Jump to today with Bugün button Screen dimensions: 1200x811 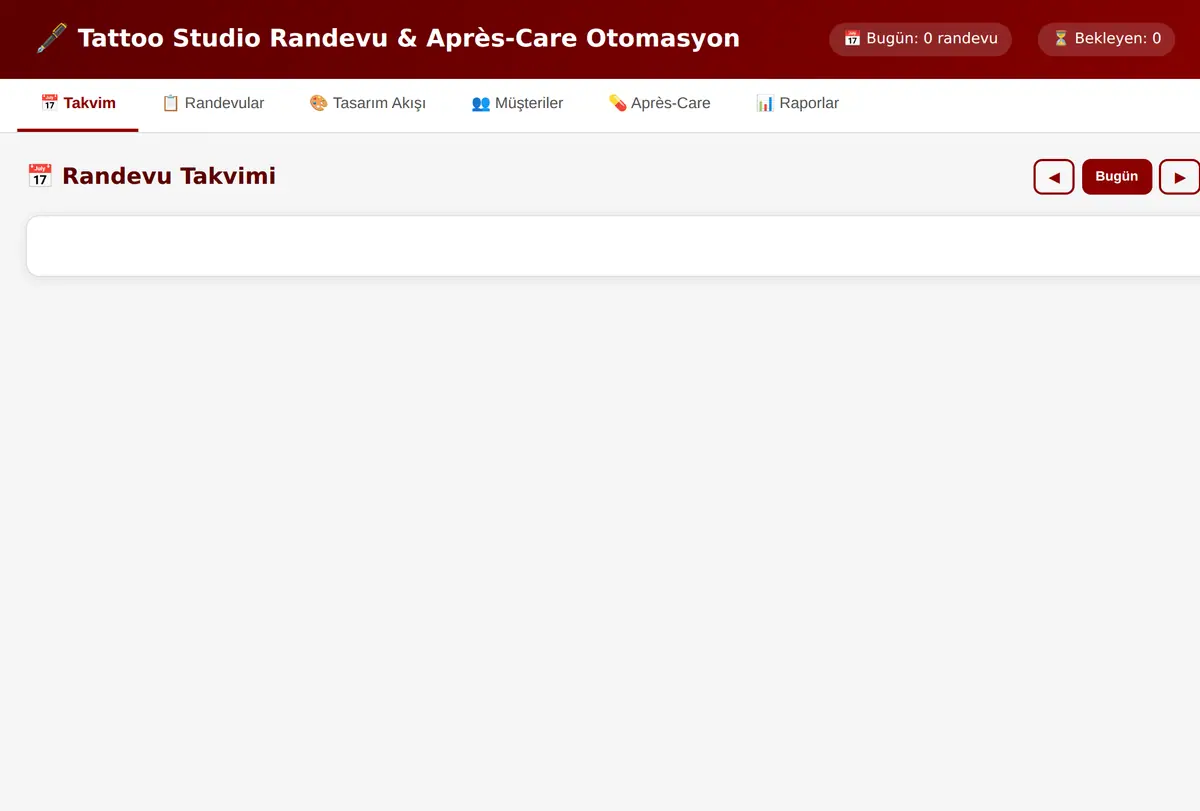[x=1117, y=177]
